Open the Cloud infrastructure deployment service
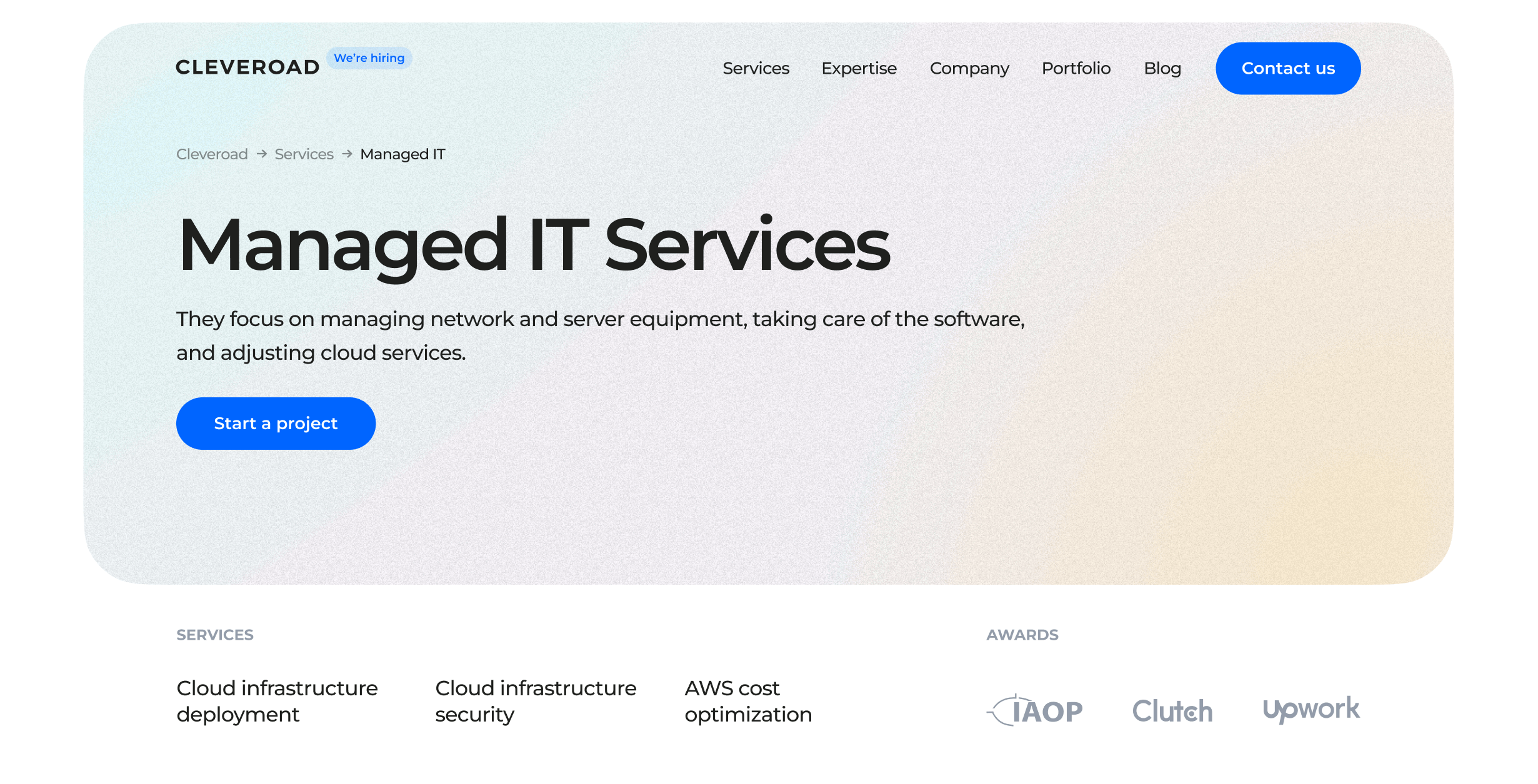This screenshot has height=784, width=1538. [277, 701]
